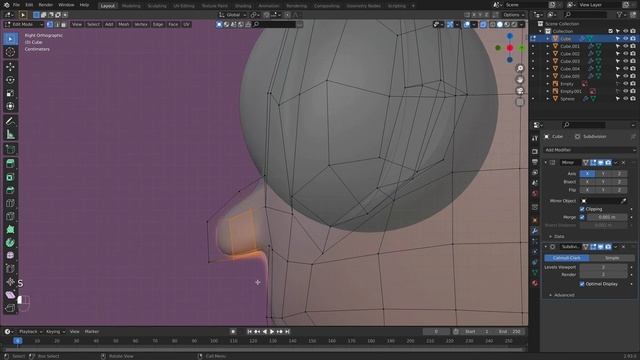Image resolution: width=640 pixels, height=360 pixels.
Task: Open the Options dropdown in viewport header
Action: pyautogui.click(x=513, y=15)
